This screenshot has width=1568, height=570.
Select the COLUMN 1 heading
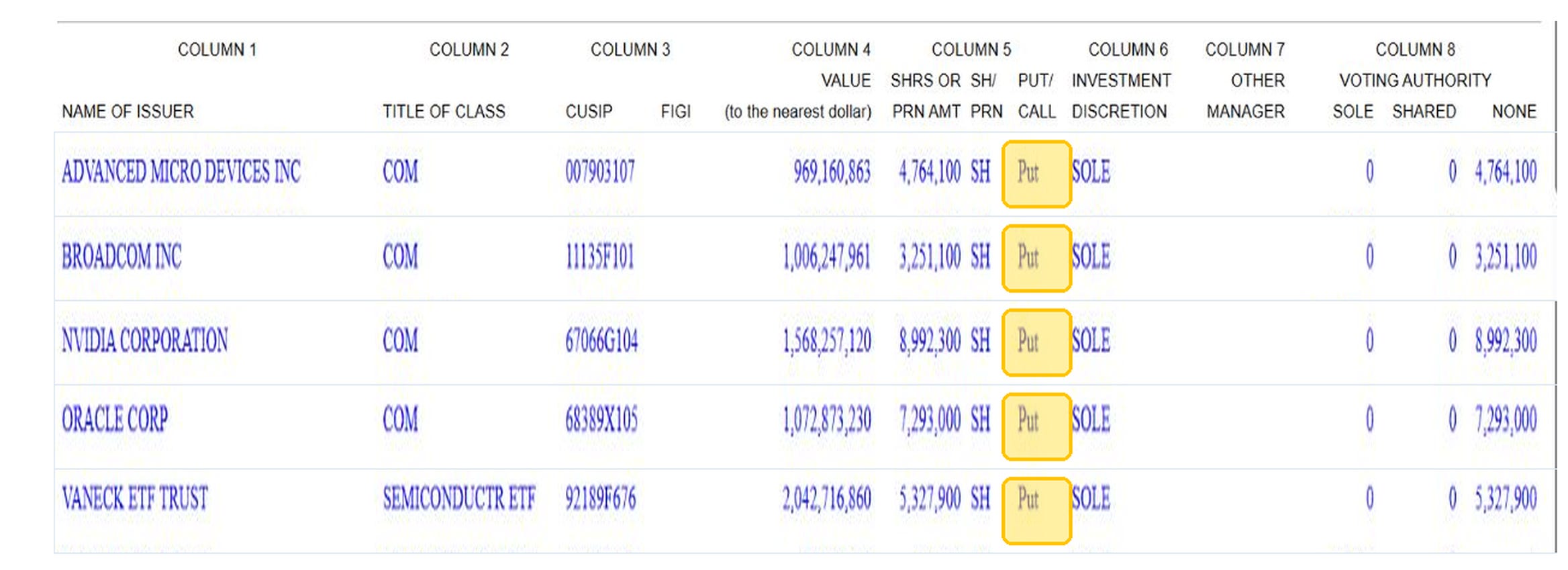coord(217,50)
